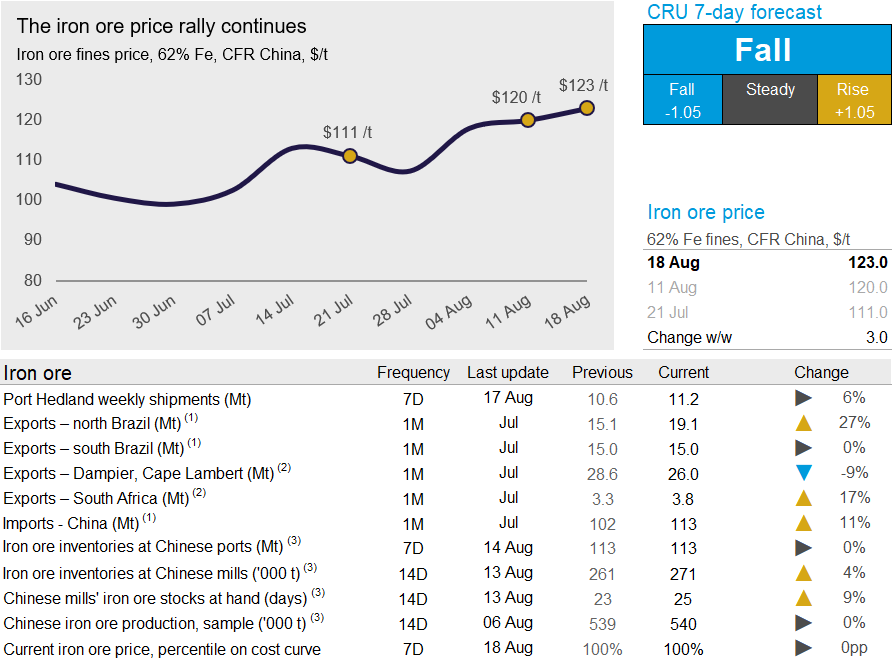This screenshot has width=892, height=668.
Task: Click the Last update column header
Action: pyautogui.click(x=508, y=372)
